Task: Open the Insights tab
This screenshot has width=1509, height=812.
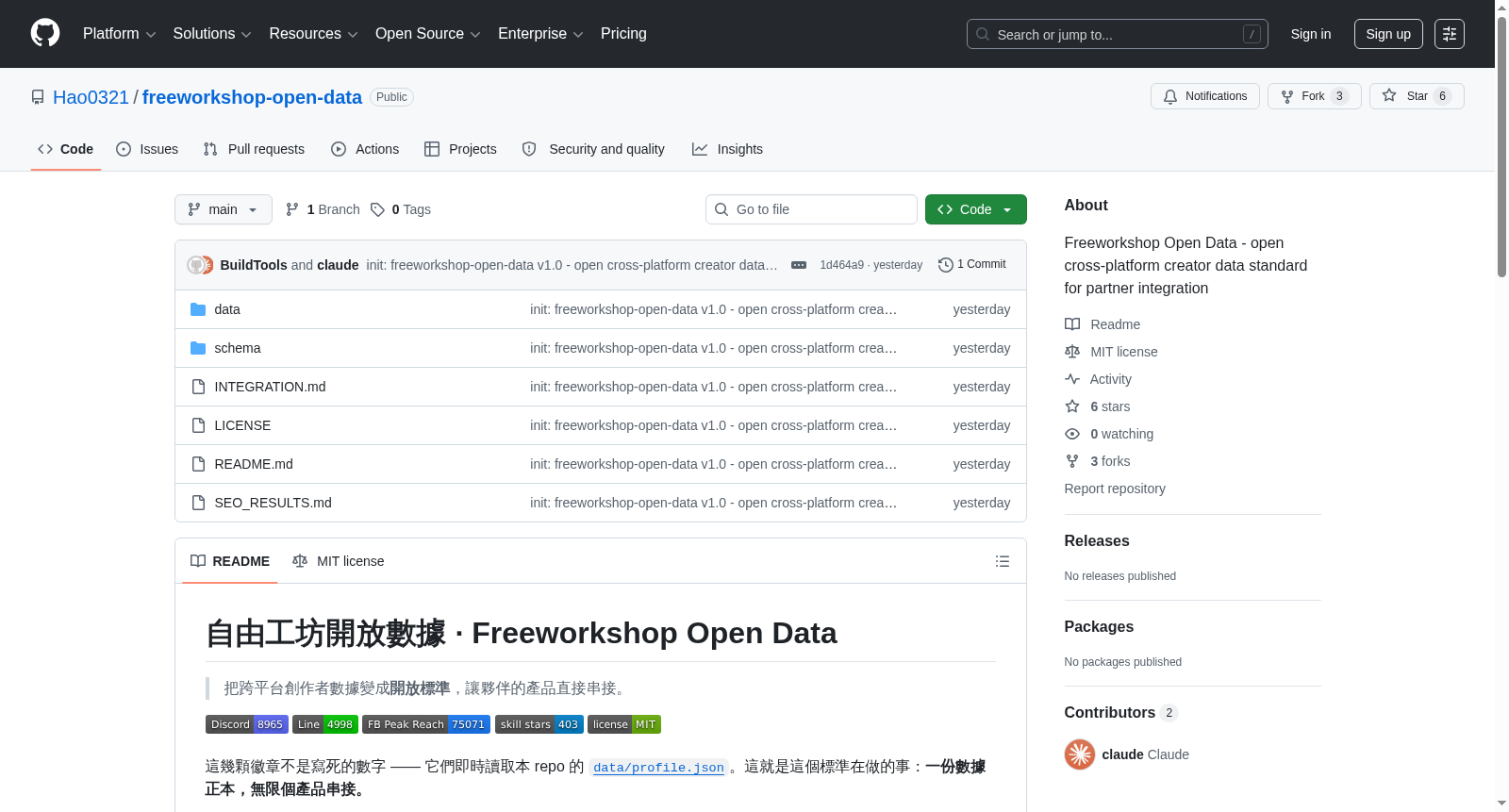Action: coord(727,149)
